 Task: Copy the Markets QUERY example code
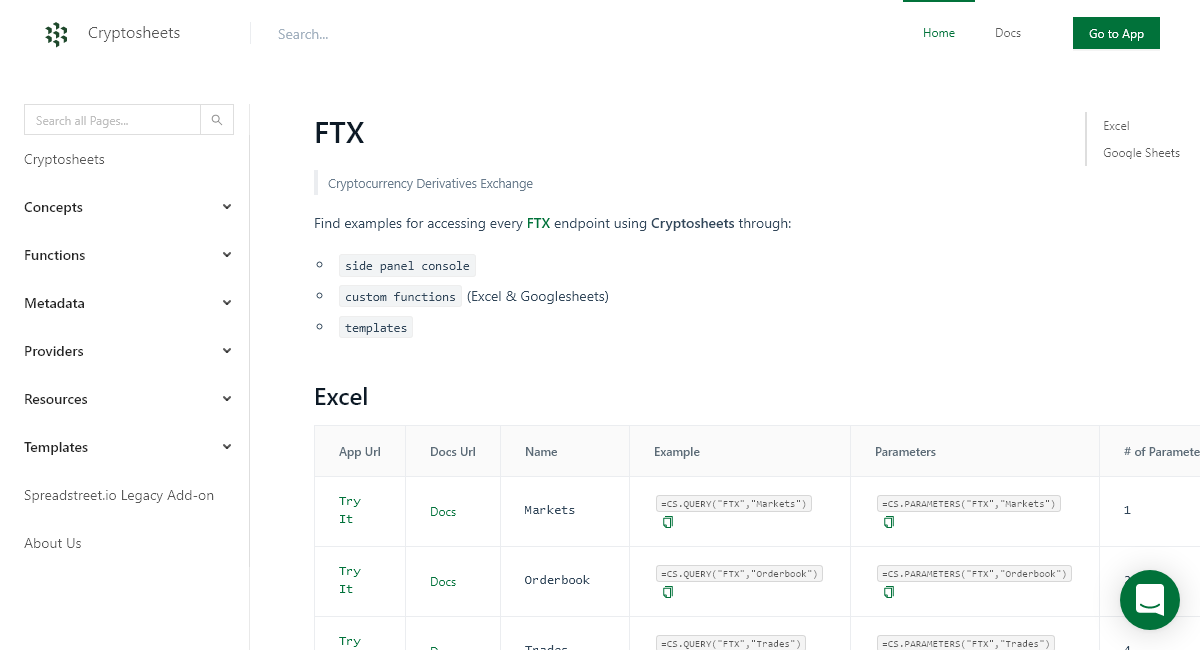[x=667, y=521]
